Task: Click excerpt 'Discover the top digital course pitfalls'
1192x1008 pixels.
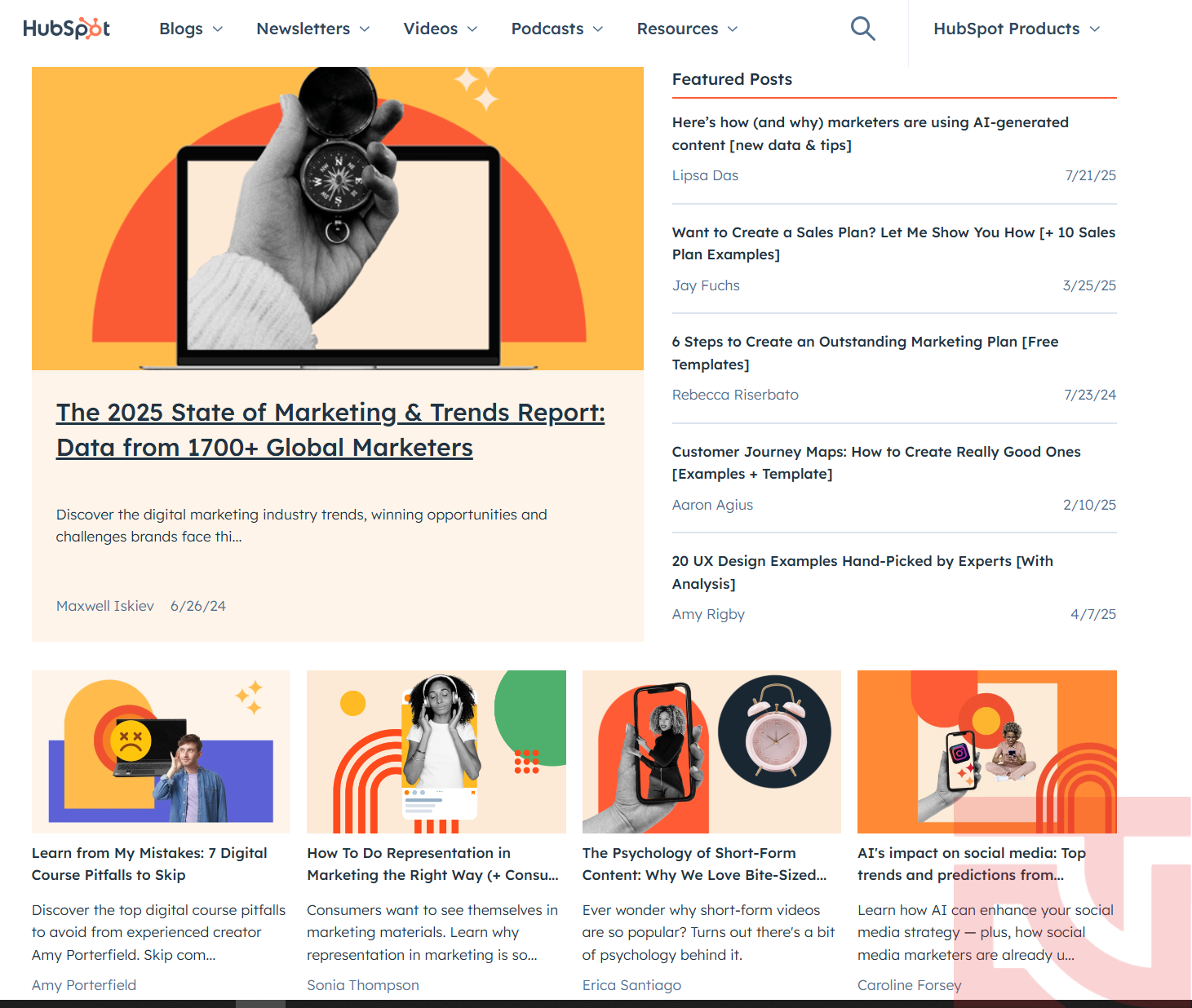Action: point(159,932)
